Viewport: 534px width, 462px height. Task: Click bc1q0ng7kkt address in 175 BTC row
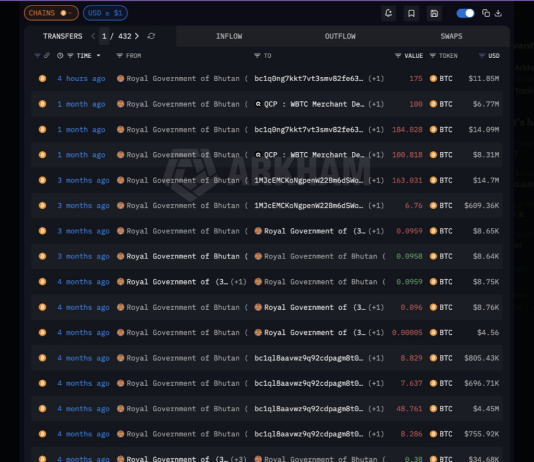(309, 79)
